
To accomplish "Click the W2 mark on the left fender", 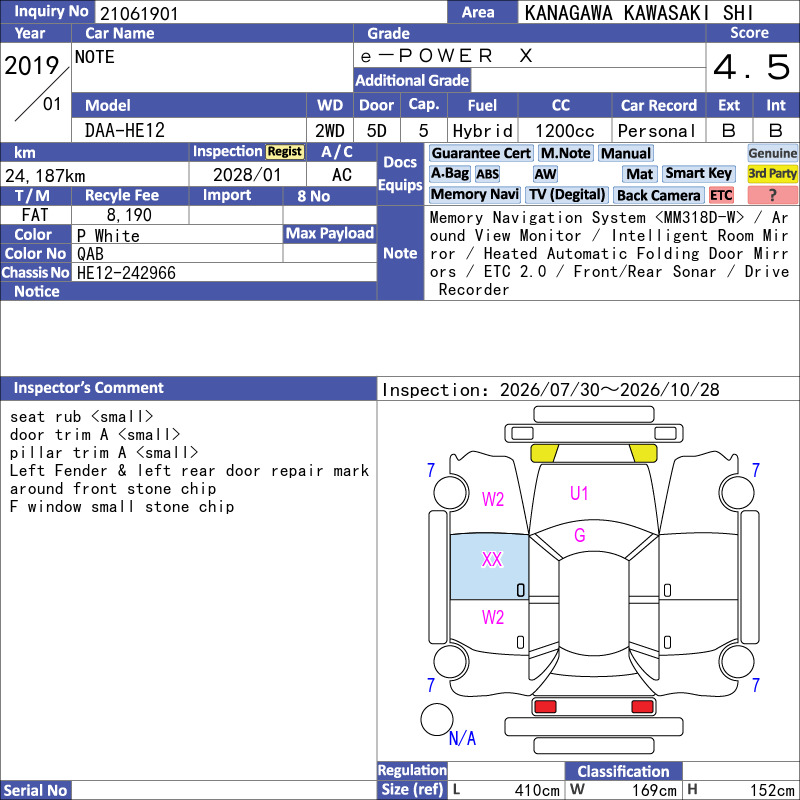I will pyautogui.click(x=493, y=499).
